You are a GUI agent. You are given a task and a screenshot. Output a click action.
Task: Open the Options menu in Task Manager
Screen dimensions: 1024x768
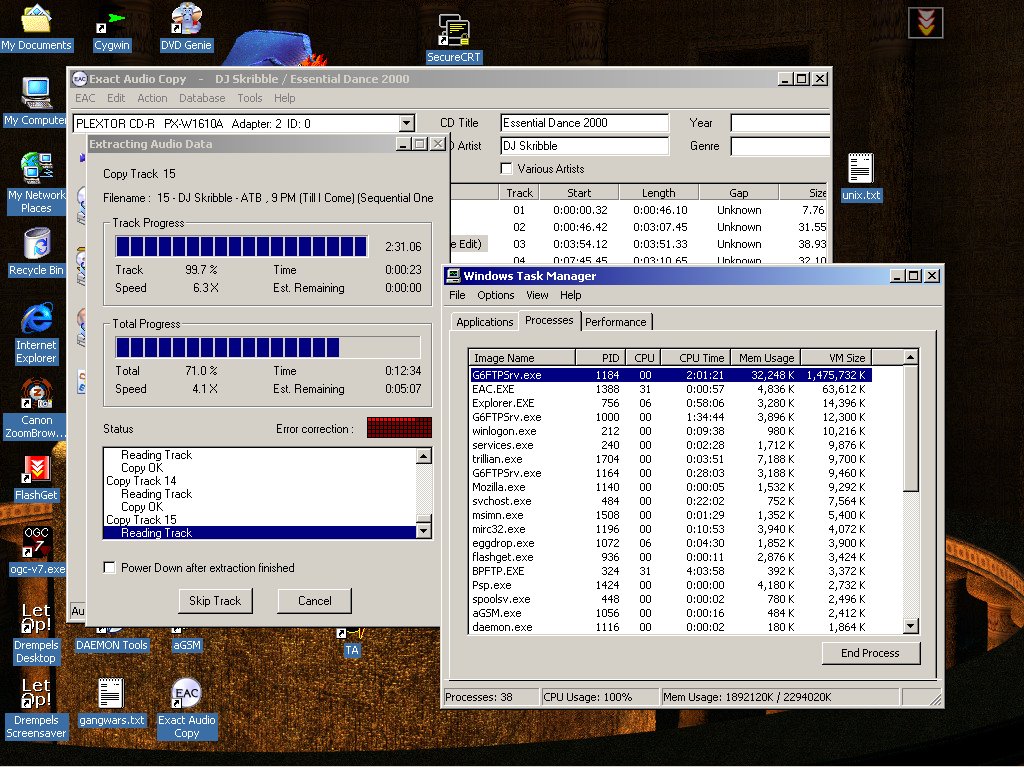495,295
